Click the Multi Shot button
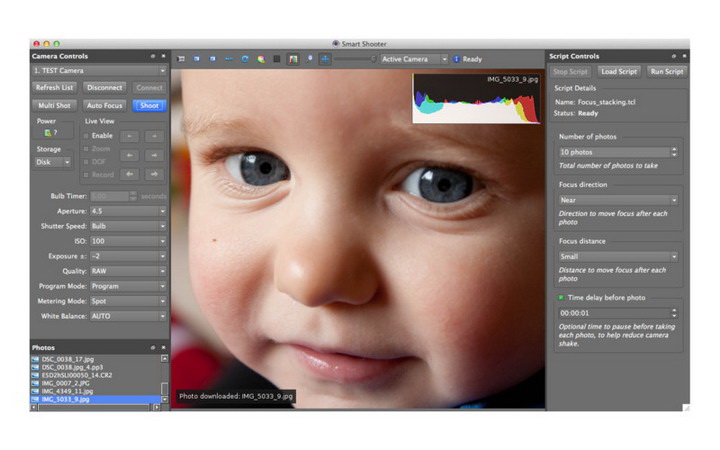This screenshot has width=720, height=450. point(54,106)
